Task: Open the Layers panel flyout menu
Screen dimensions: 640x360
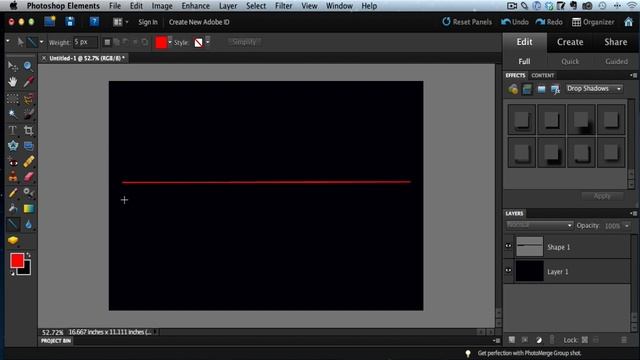Action: 633,213
